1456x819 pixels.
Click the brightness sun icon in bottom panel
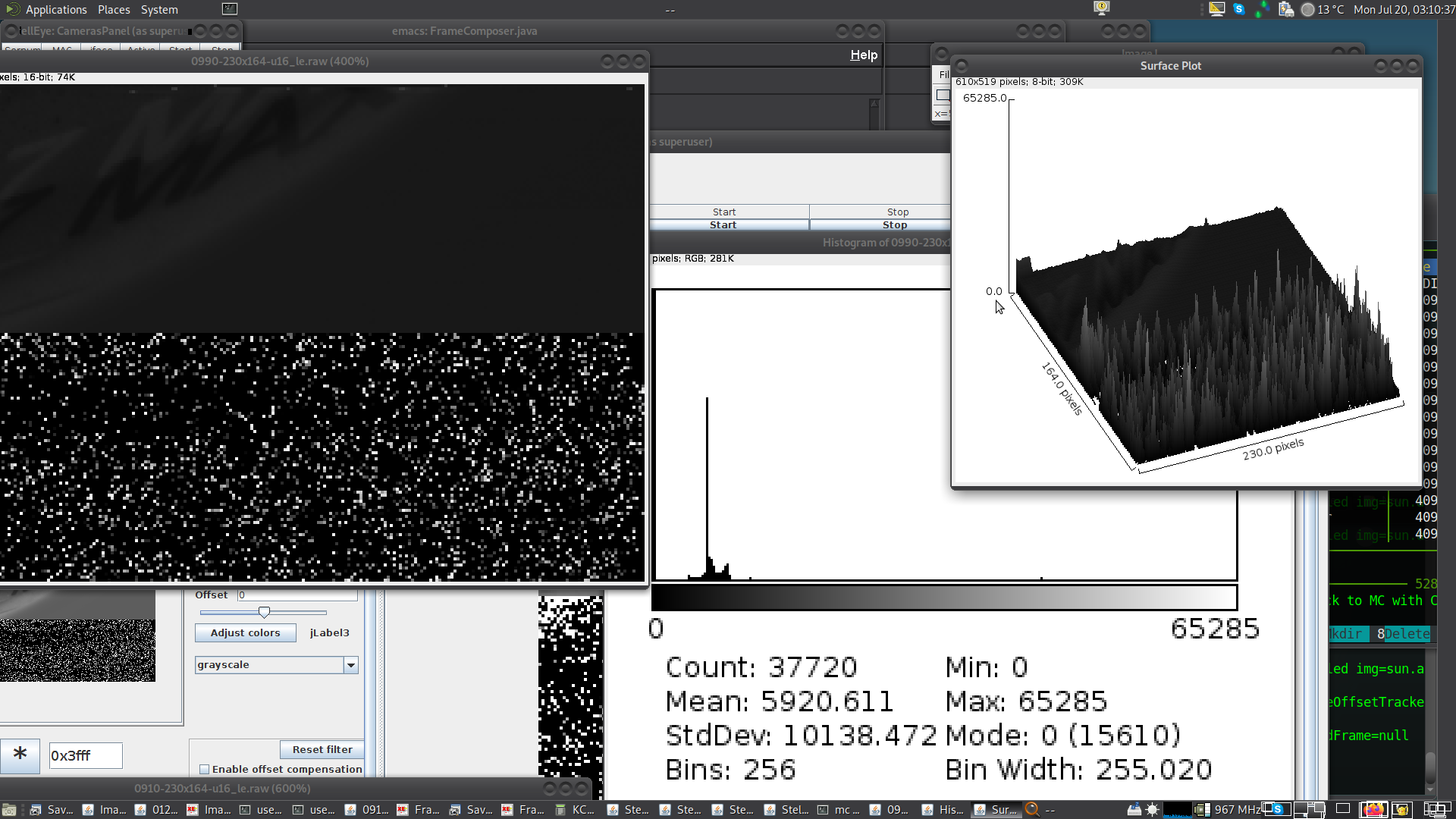pos(1152,809)
